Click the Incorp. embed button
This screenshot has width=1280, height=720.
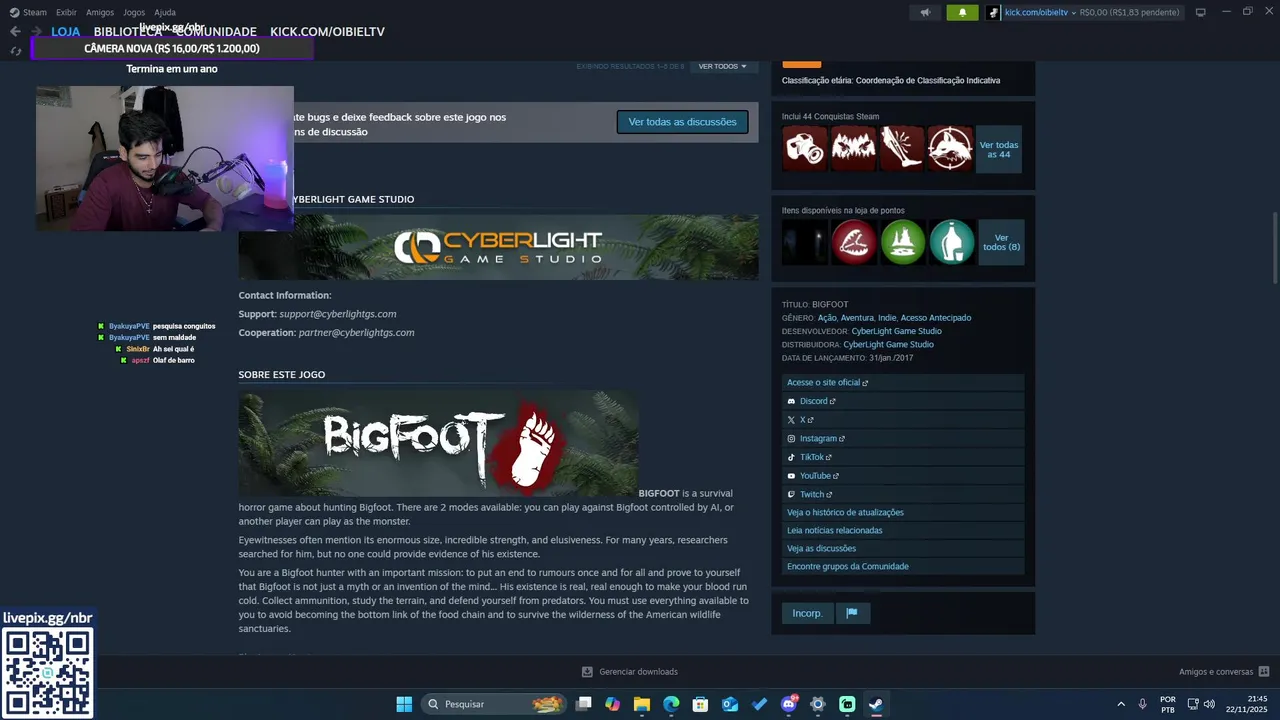(807, 613)
